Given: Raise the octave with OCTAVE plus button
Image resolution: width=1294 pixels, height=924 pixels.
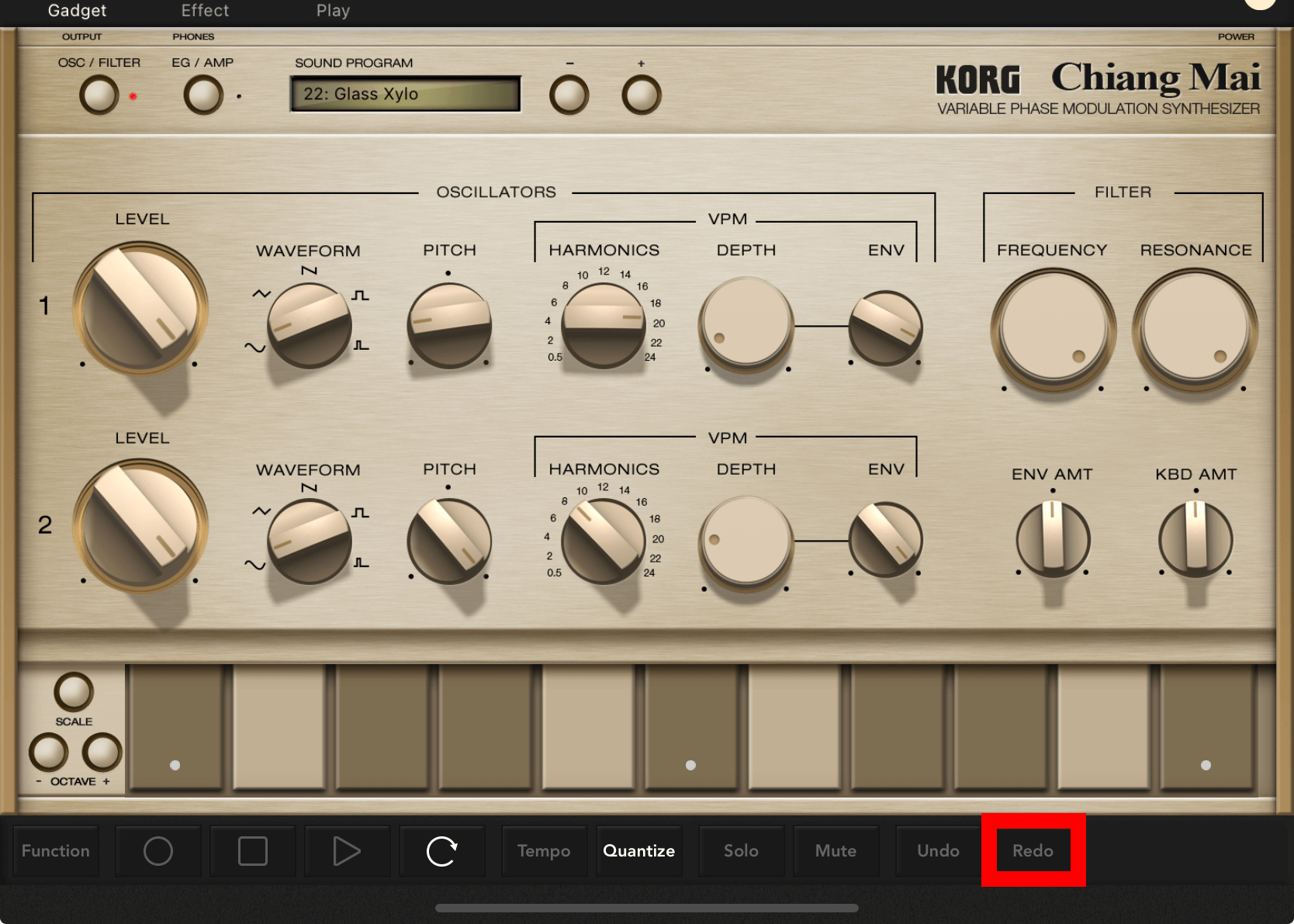Looking at the screenshot, I should pos(102,752).
